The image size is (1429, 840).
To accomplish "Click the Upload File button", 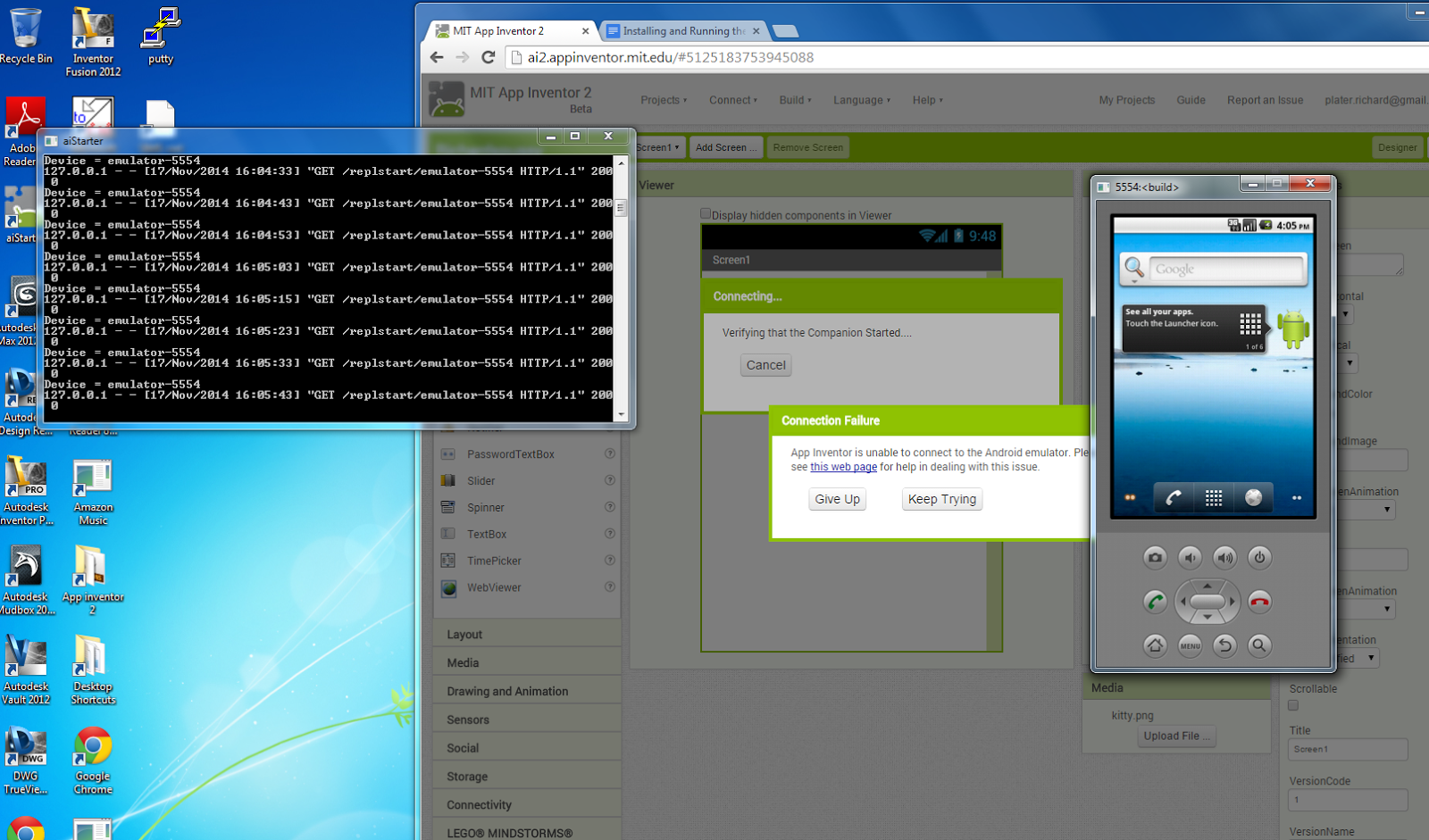I will click(1176, 736).
